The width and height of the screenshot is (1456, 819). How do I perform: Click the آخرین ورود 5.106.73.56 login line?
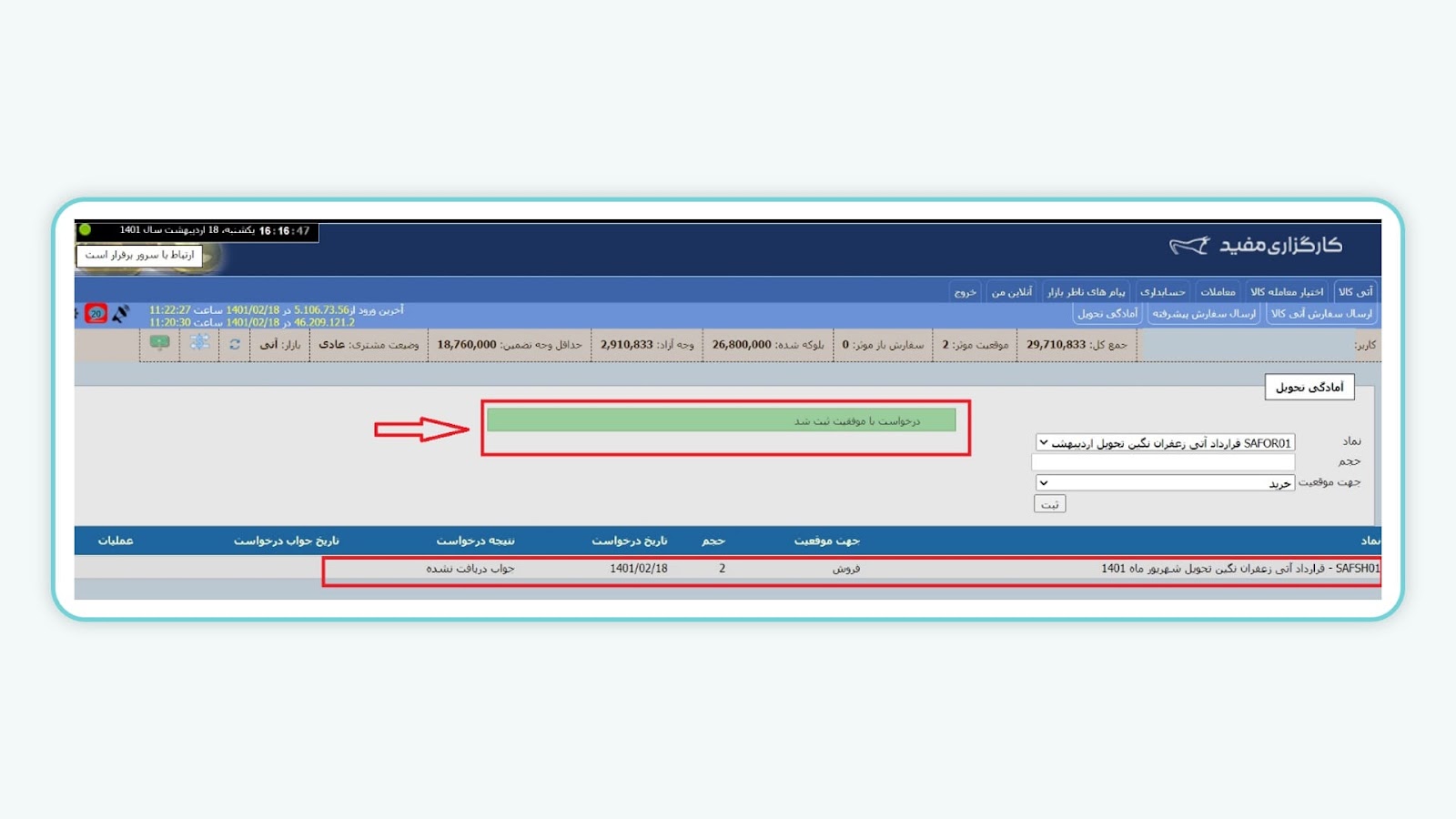[276, 310]
